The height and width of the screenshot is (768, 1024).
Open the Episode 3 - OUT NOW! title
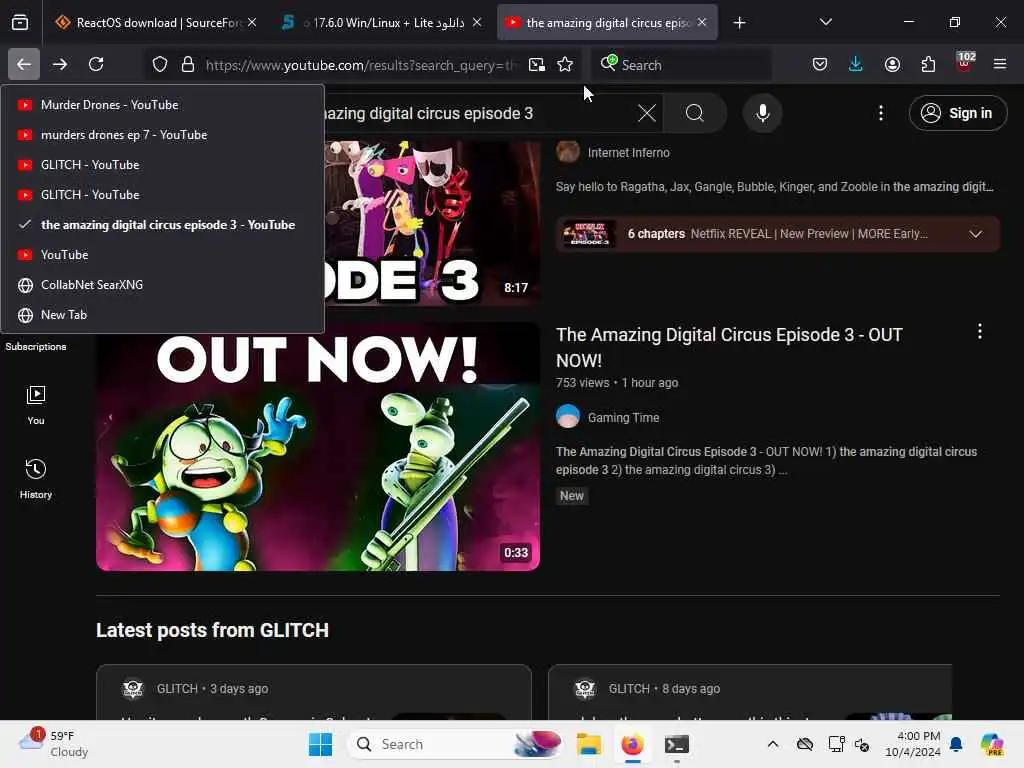(729, 347)
